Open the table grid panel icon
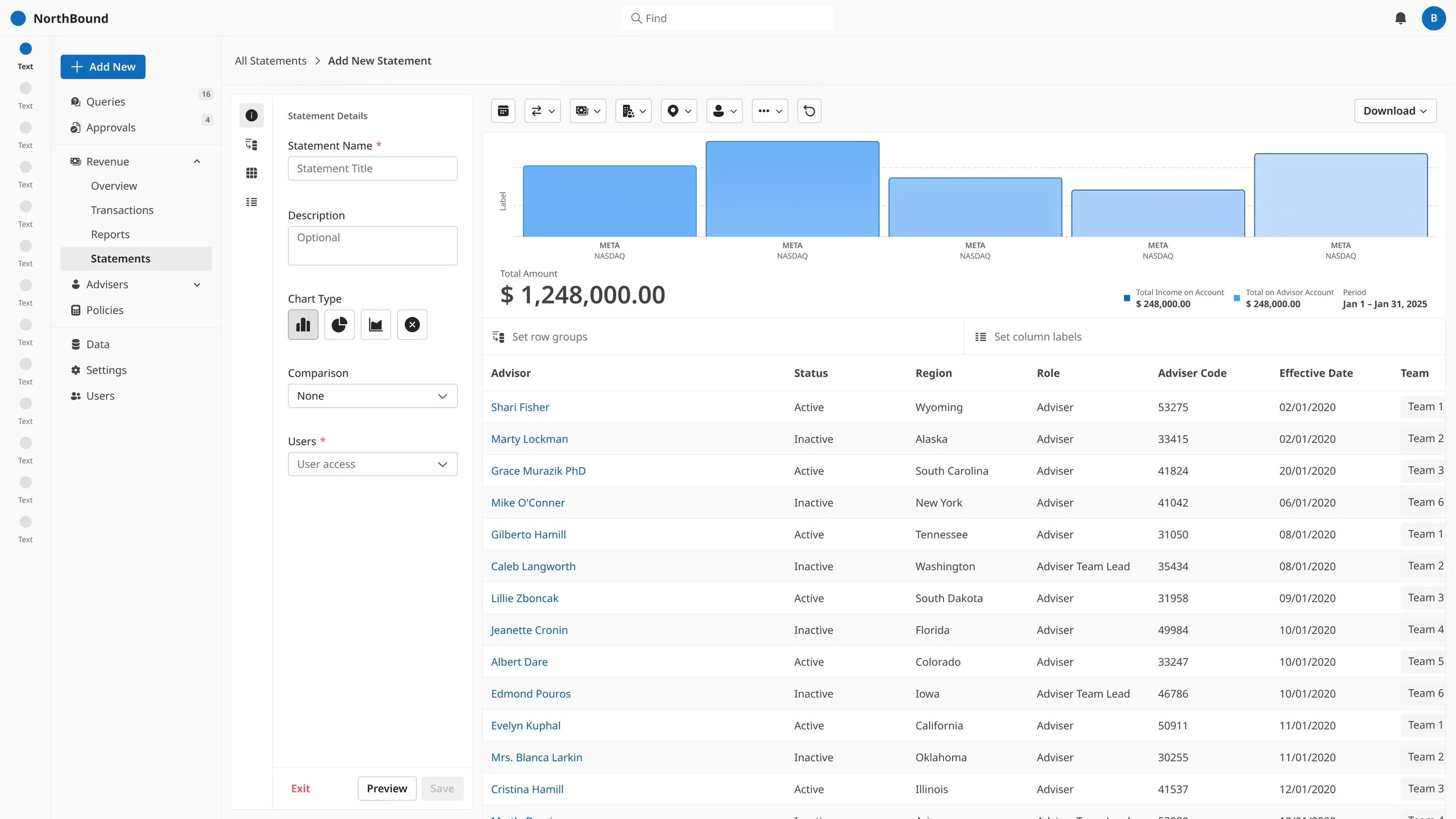This screenshot has height=819, width=1456. (251, 173)
